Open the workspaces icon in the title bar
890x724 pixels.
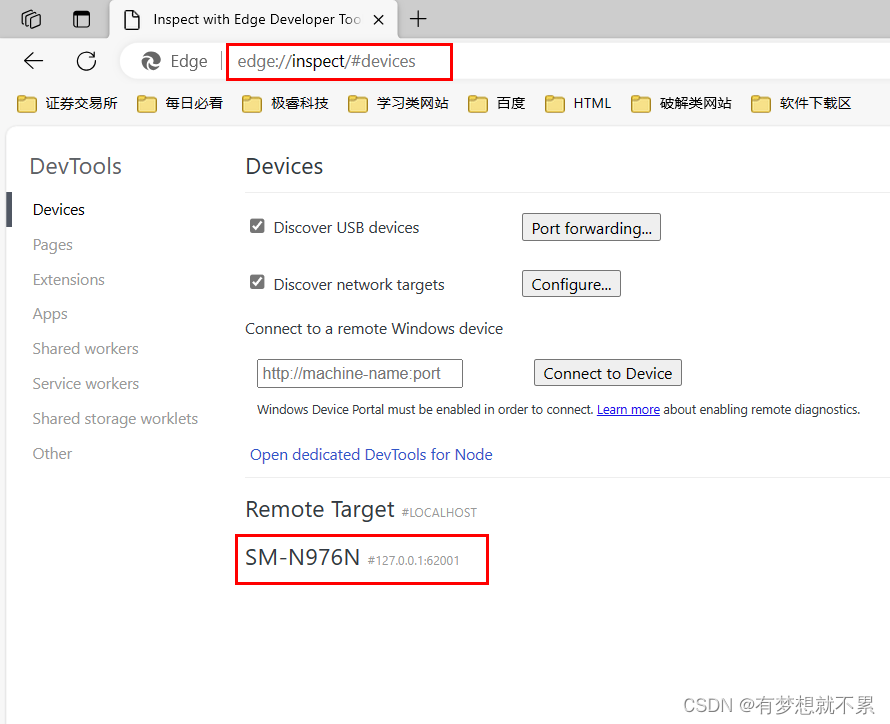[31, 19]
